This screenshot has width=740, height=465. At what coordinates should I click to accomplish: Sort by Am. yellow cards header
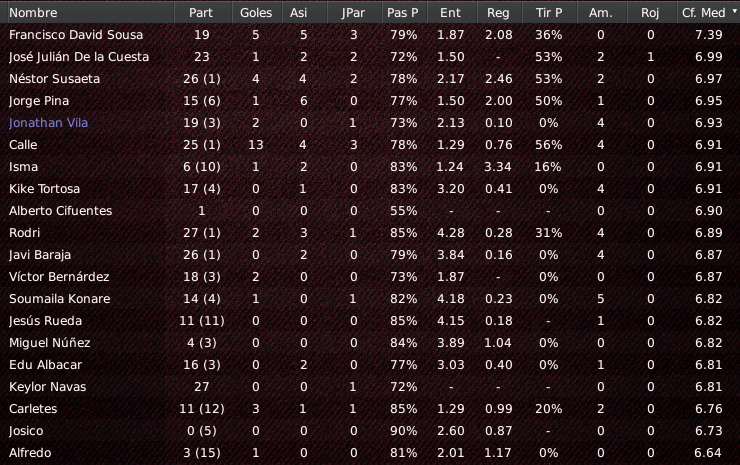(602, 13)
